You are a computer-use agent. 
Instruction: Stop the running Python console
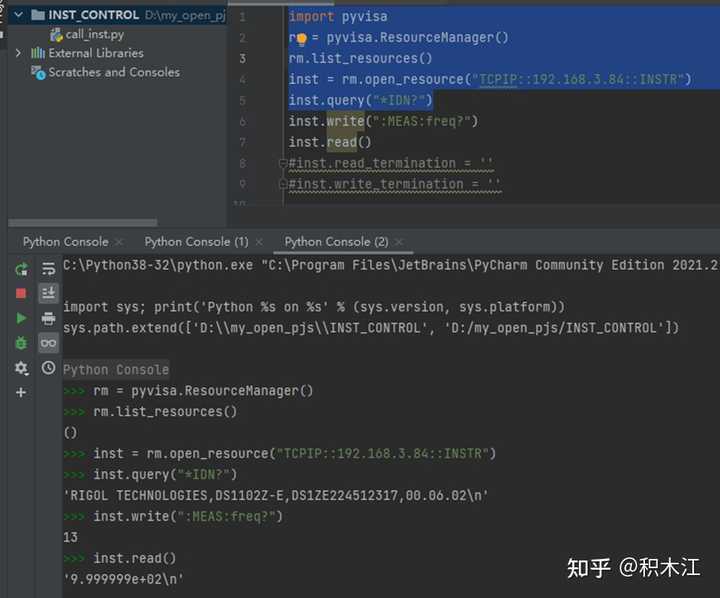tap(21, 293)
